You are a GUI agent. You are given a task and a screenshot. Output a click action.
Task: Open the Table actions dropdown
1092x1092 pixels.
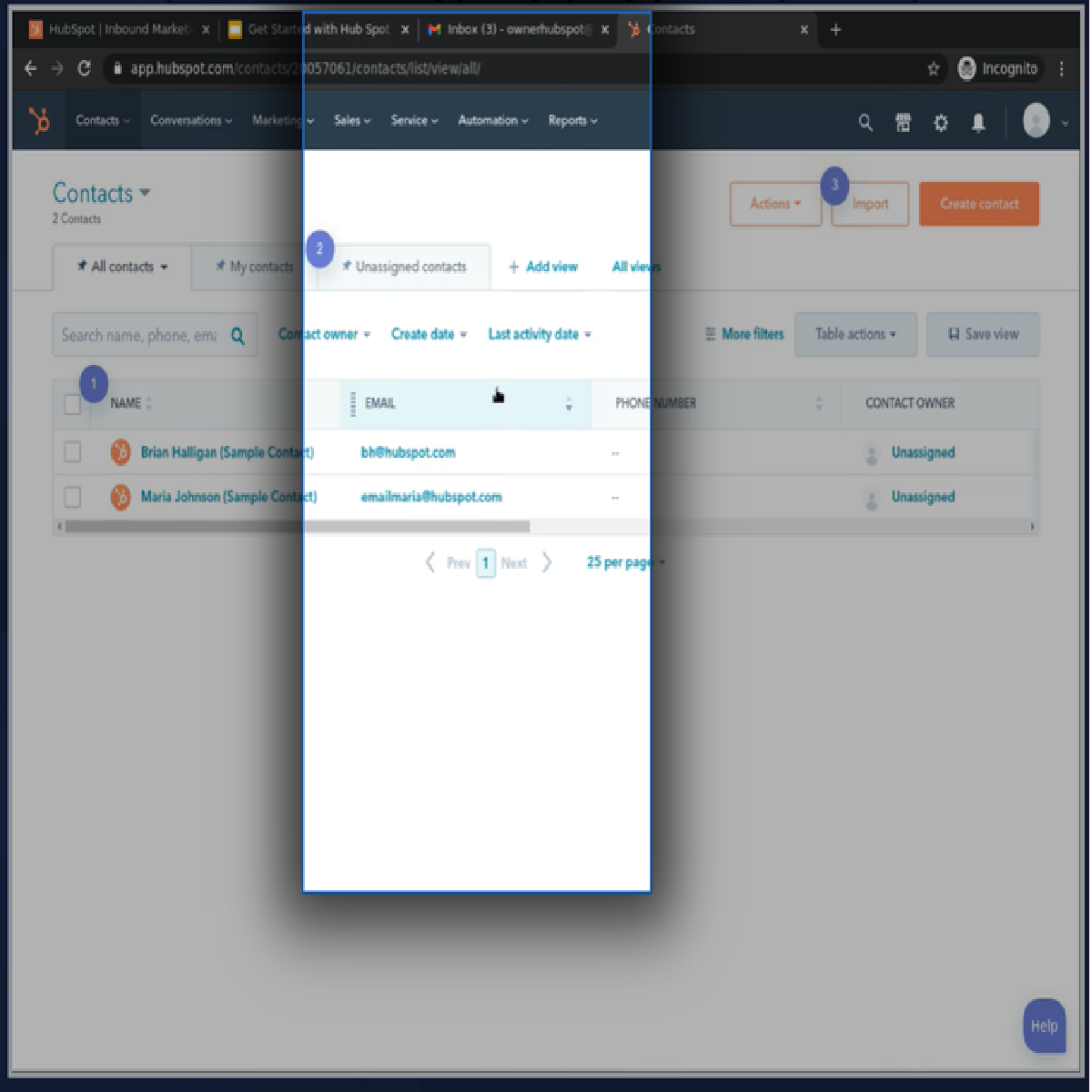pyautogui.click(x=855, y=334)
